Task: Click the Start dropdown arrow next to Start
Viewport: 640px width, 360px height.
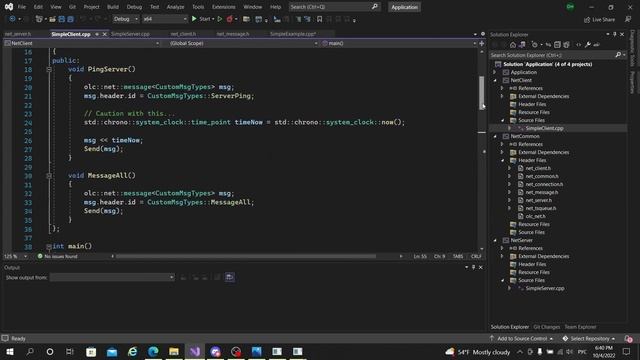Action: tap(213, 19)
